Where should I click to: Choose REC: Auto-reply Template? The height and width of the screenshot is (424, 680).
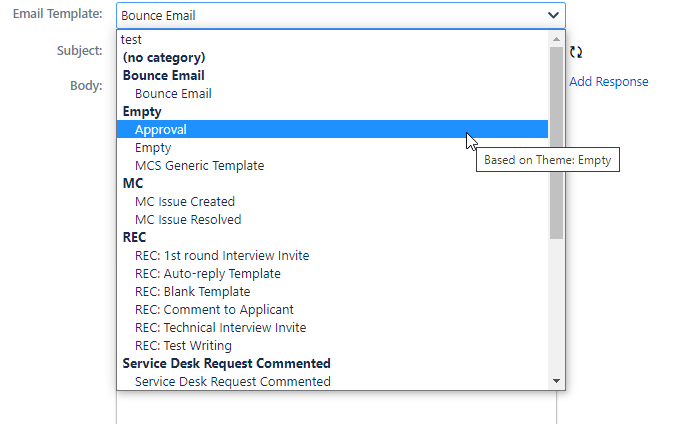[x=332, y=274]
